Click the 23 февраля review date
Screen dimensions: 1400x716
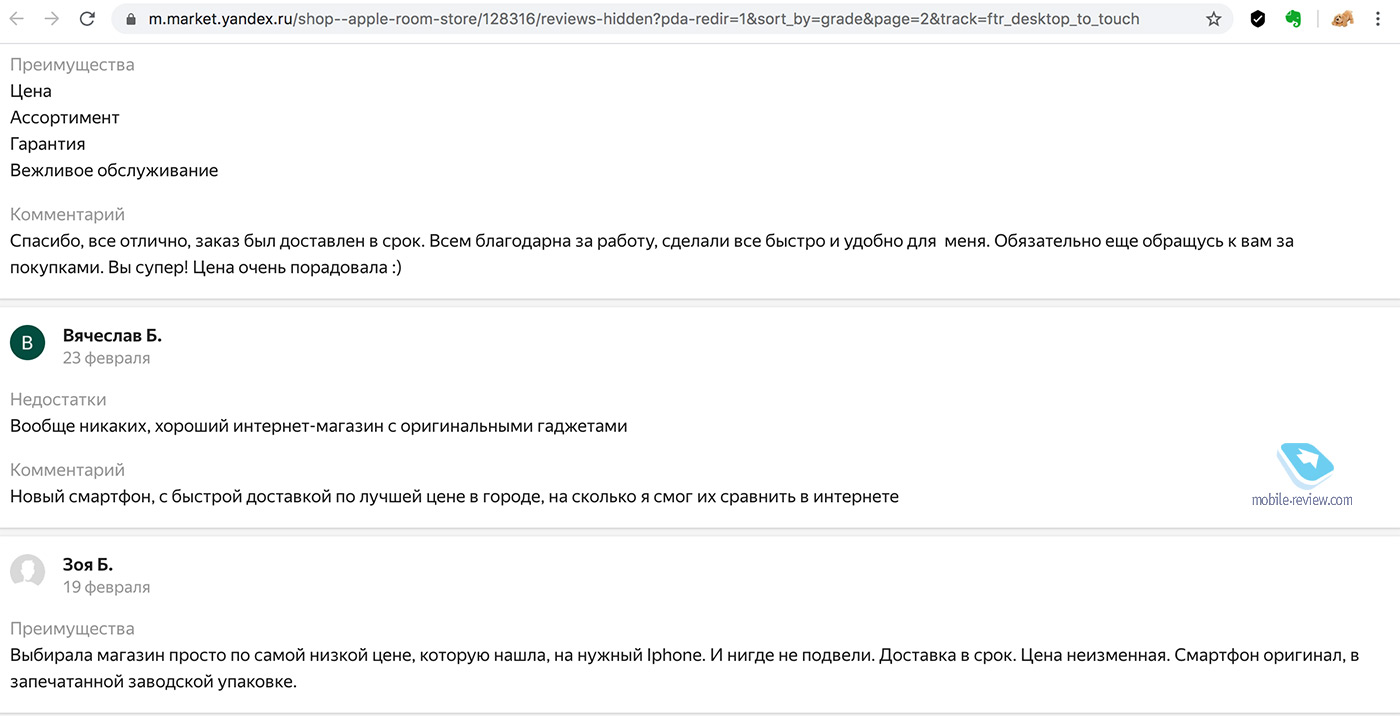[x=106, y=358]
